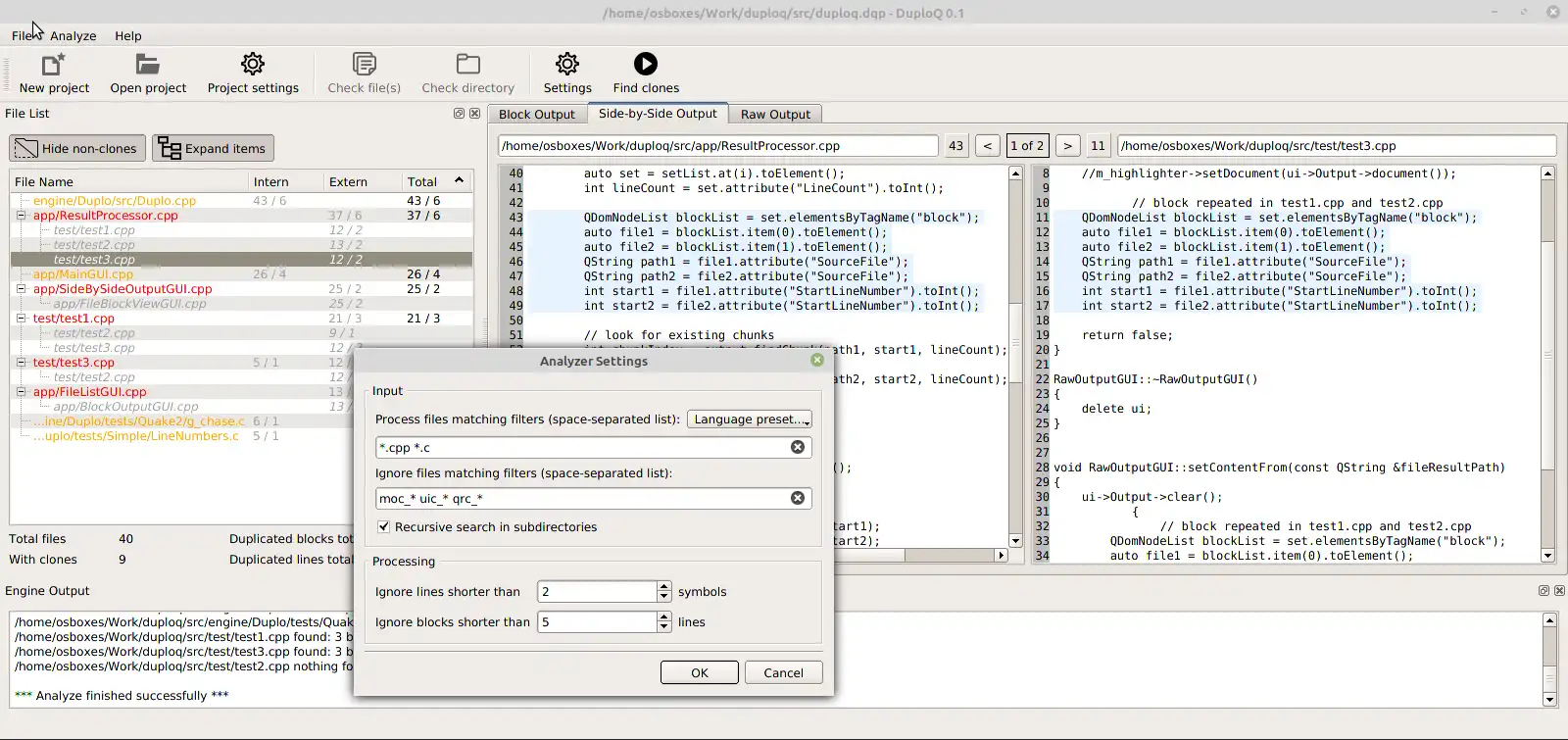Click the New project icon
The width and height of the screenshot is (1568, 740).
53,66
